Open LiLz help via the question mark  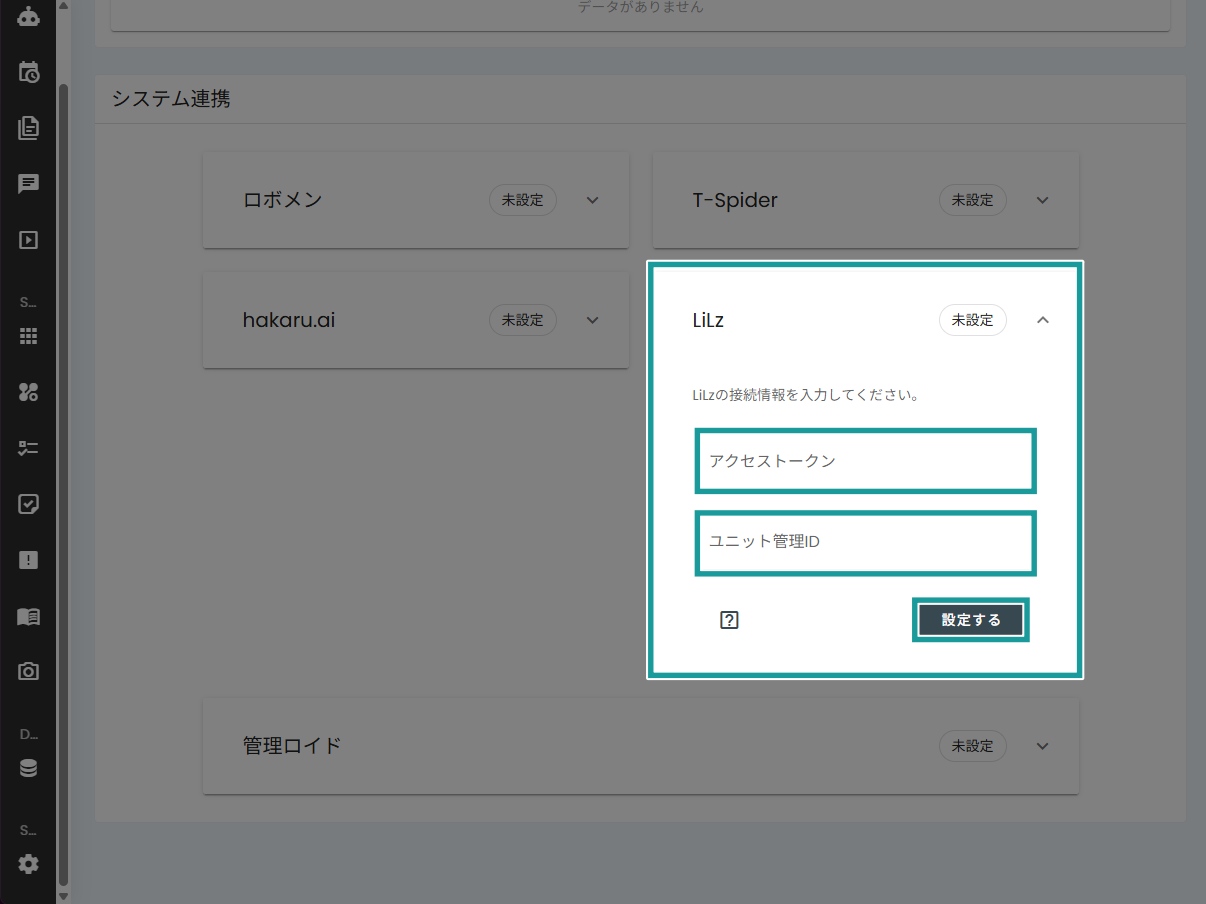(x=729, y=619)
